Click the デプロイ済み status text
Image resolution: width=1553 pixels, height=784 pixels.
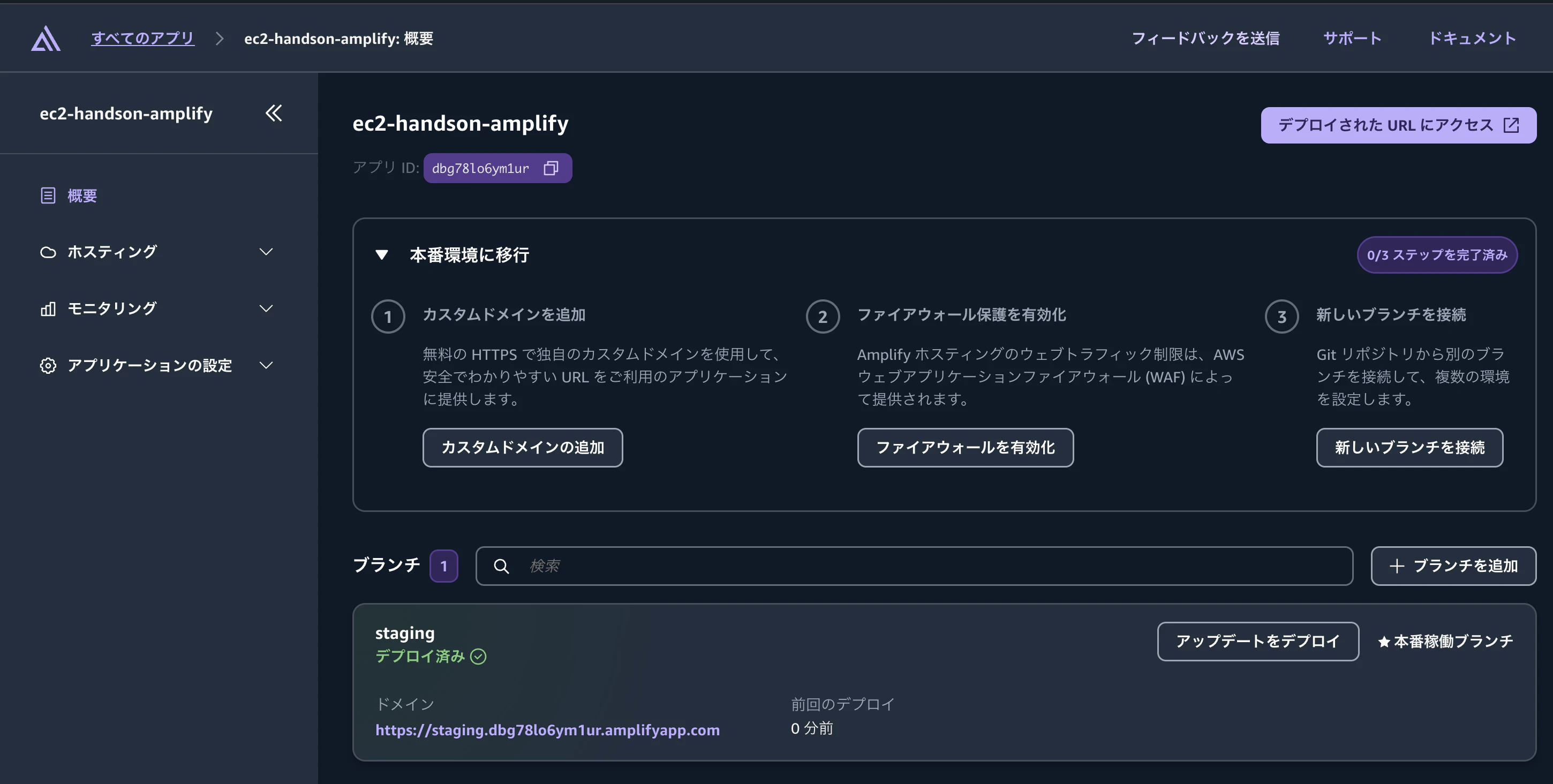(x=420, y=656)
